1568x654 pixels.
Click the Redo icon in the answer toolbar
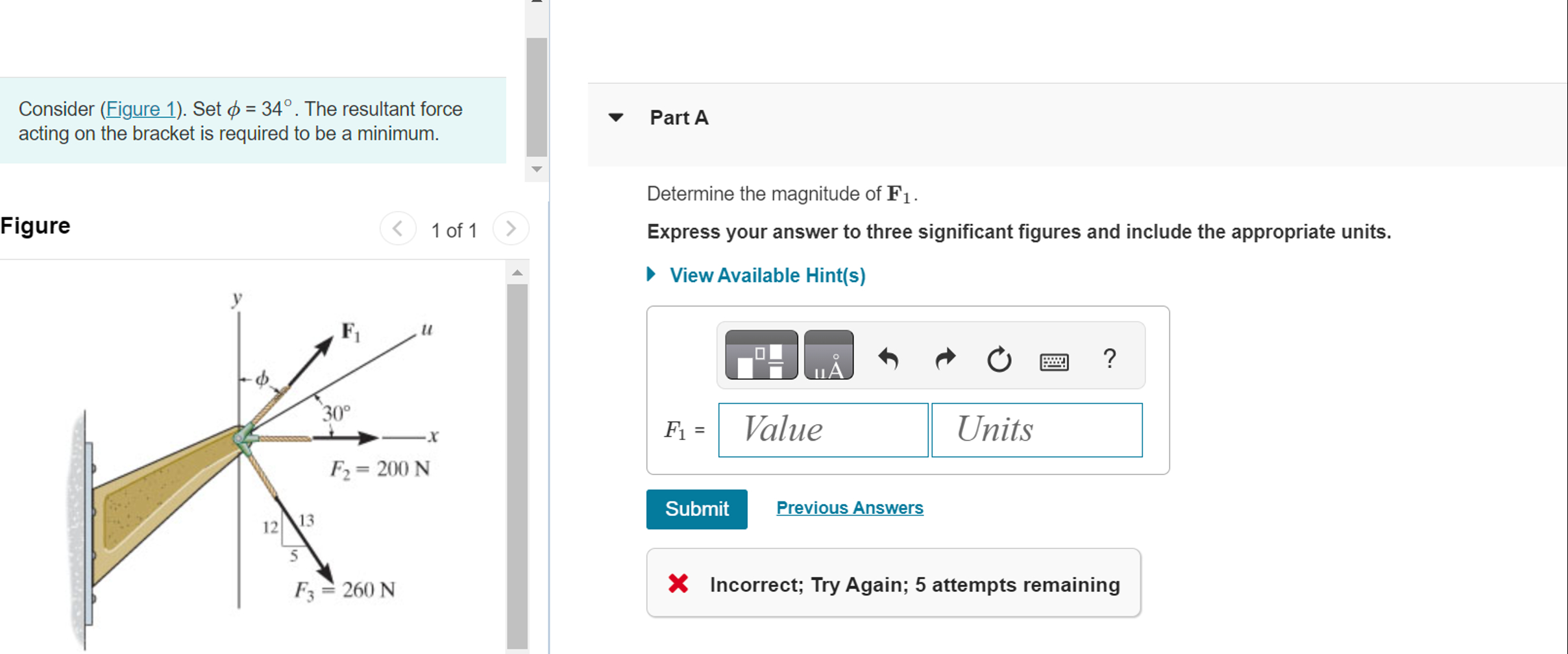click(x=944, y=360)
